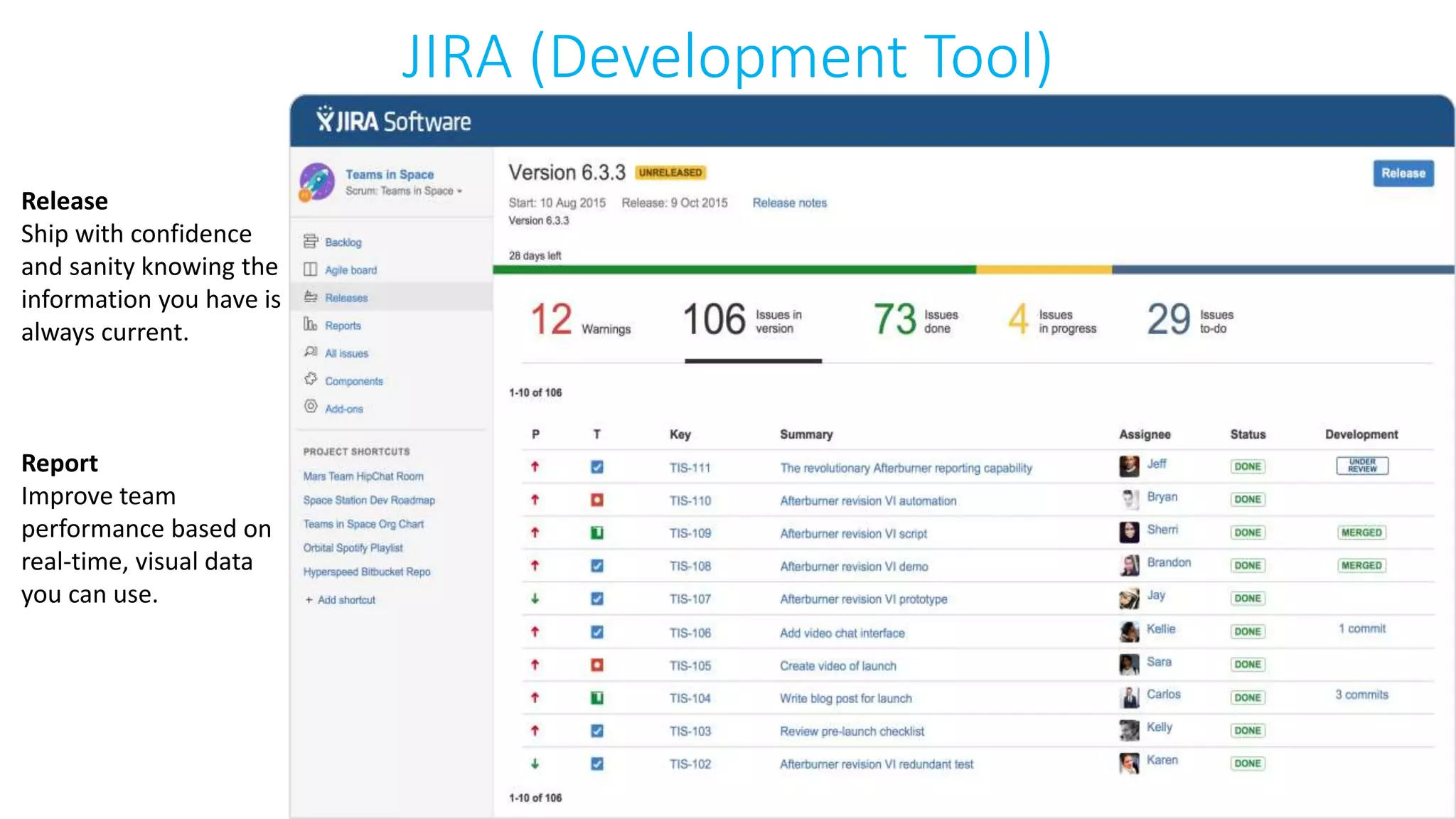
Task: Go to Reports in the sidebar
Action: (x=343, y=326)
